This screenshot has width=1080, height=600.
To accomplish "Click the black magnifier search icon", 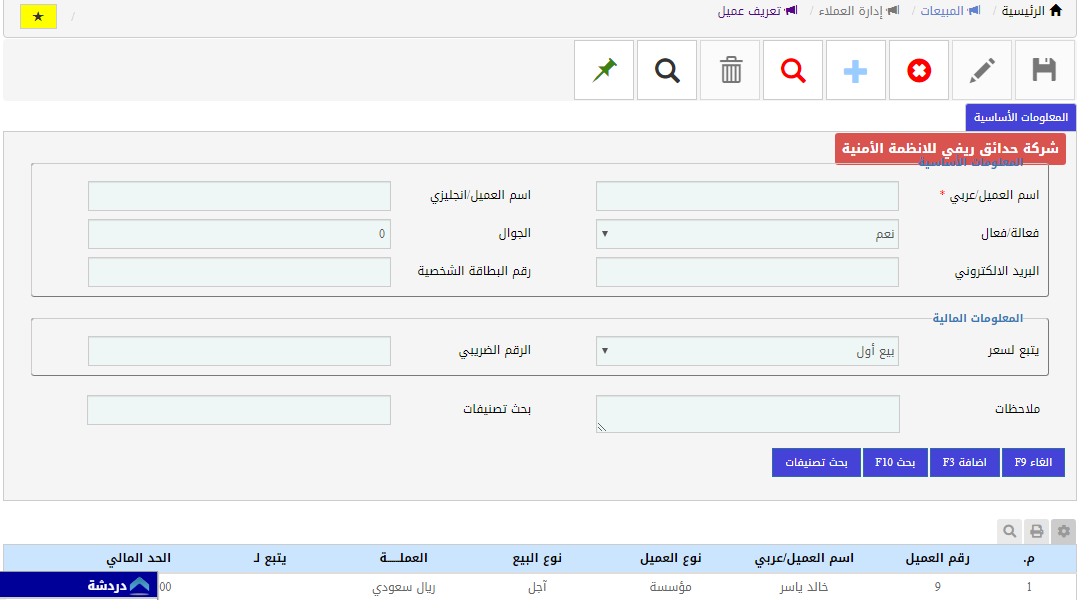I will (667, 70).
